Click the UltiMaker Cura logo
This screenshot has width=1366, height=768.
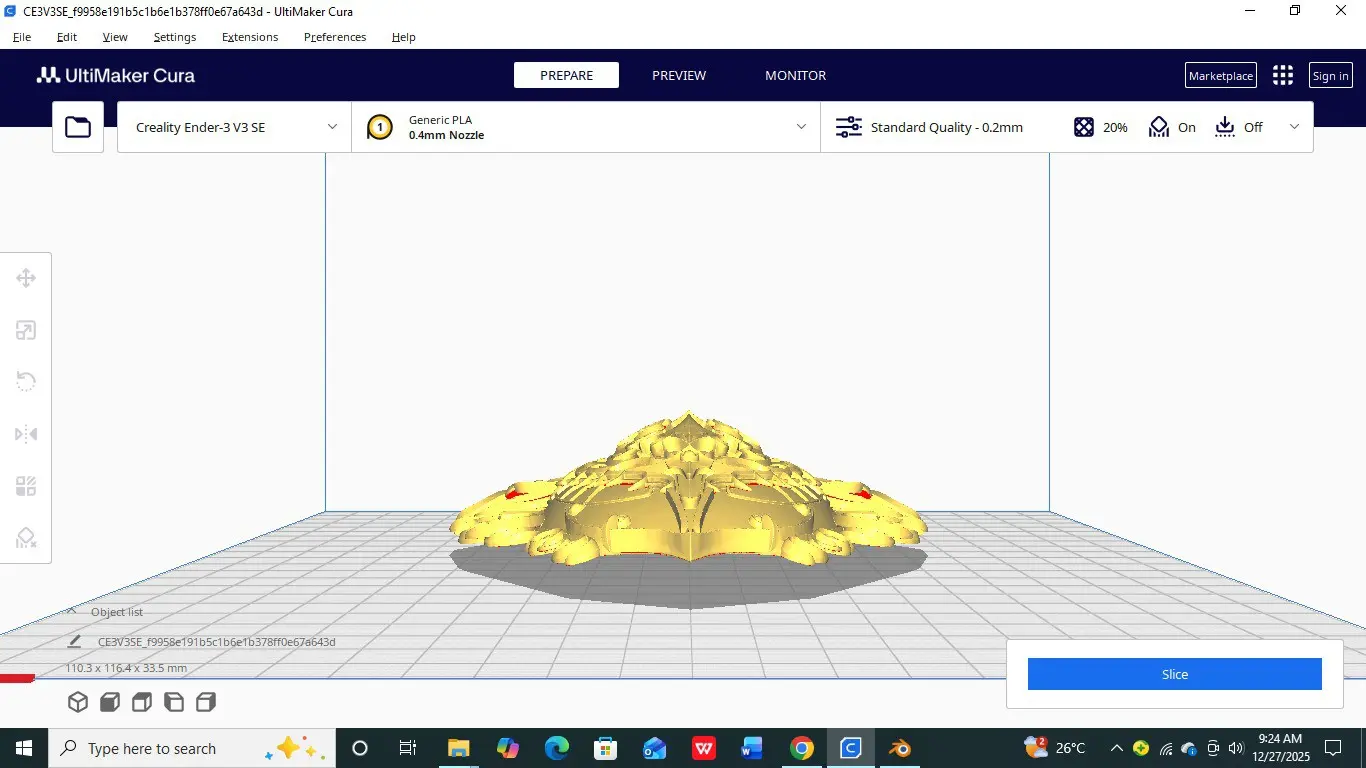116,75
